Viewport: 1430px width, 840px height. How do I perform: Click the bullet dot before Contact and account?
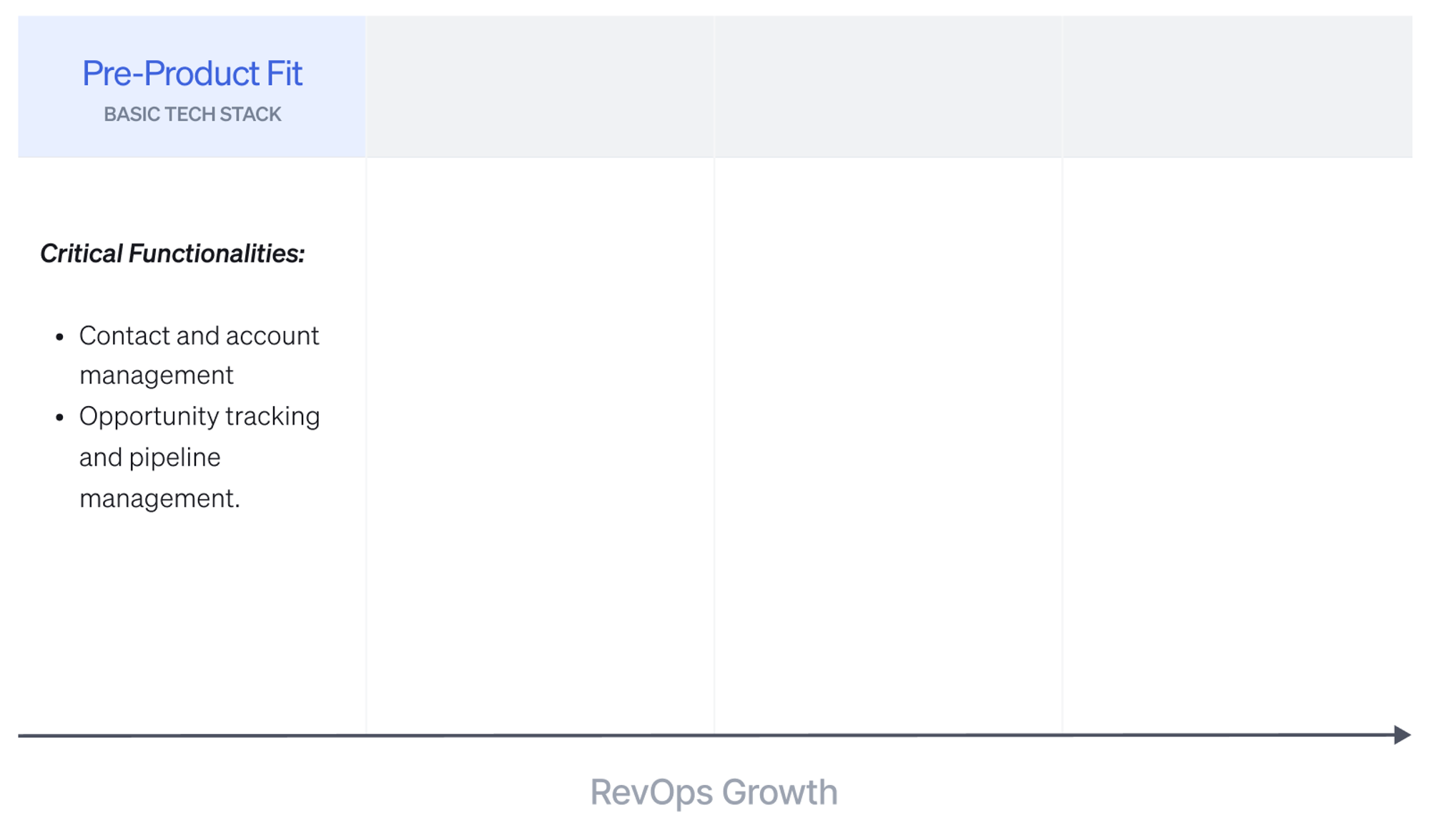(60, 337)
